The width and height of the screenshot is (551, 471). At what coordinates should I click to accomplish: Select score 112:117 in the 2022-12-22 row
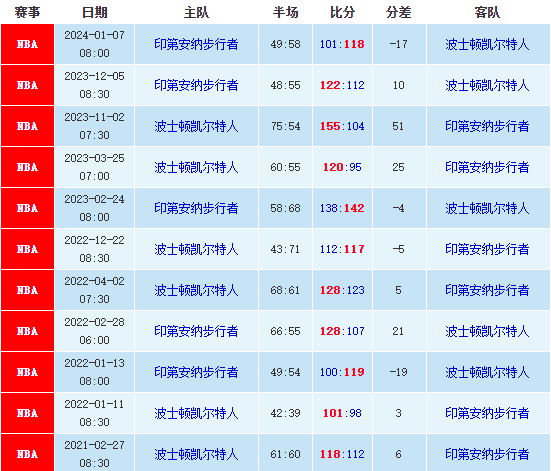pyautogui.click(x=342, y=249)
